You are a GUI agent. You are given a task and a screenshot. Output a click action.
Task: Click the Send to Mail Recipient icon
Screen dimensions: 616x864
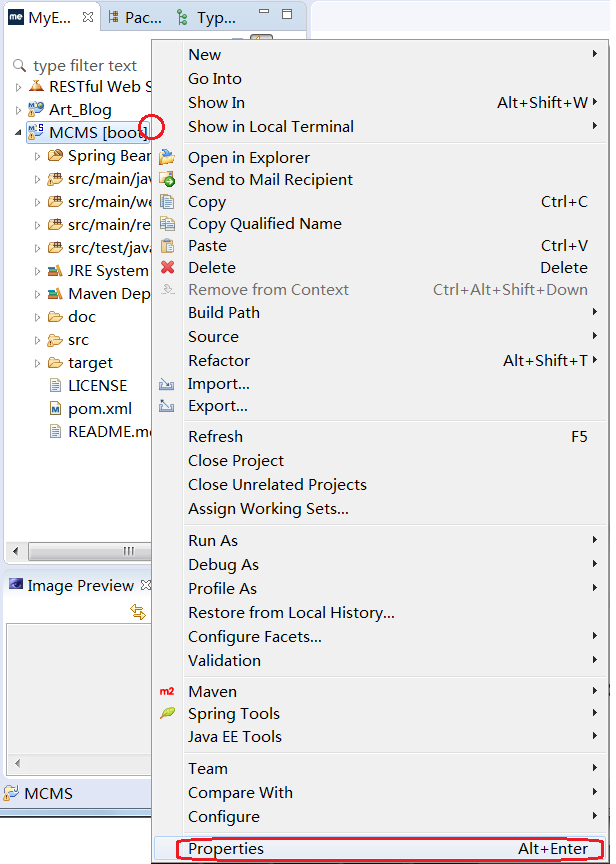[x=167, y=180]
